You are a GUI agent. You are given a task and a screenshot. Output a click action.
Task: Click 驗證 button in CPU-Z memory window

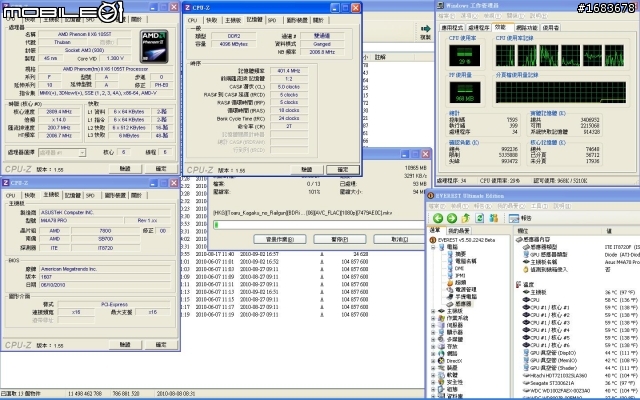(x=307, y=170)
